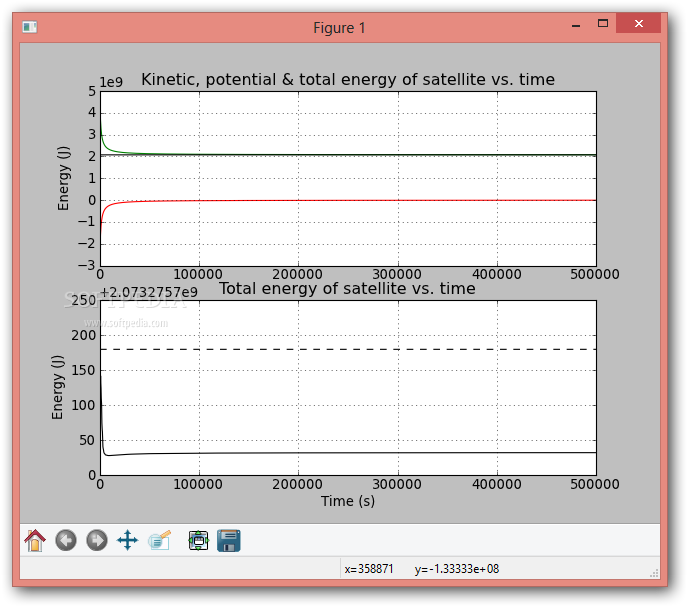Click the '400000' tick label under the lower plot
688x607 pixels.
497,484
